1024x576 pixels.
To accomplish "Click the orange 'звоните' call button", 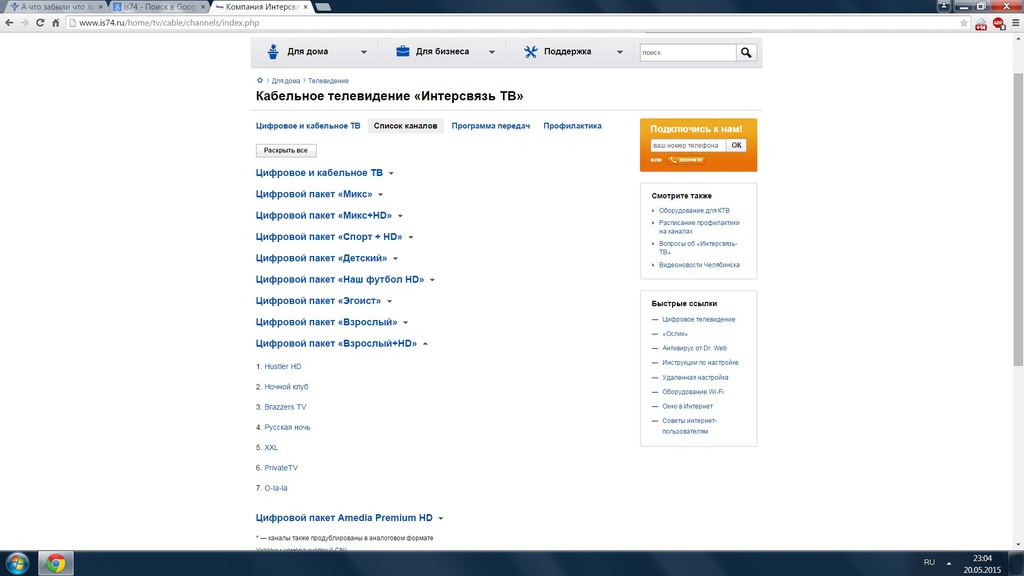I will 686,160.
